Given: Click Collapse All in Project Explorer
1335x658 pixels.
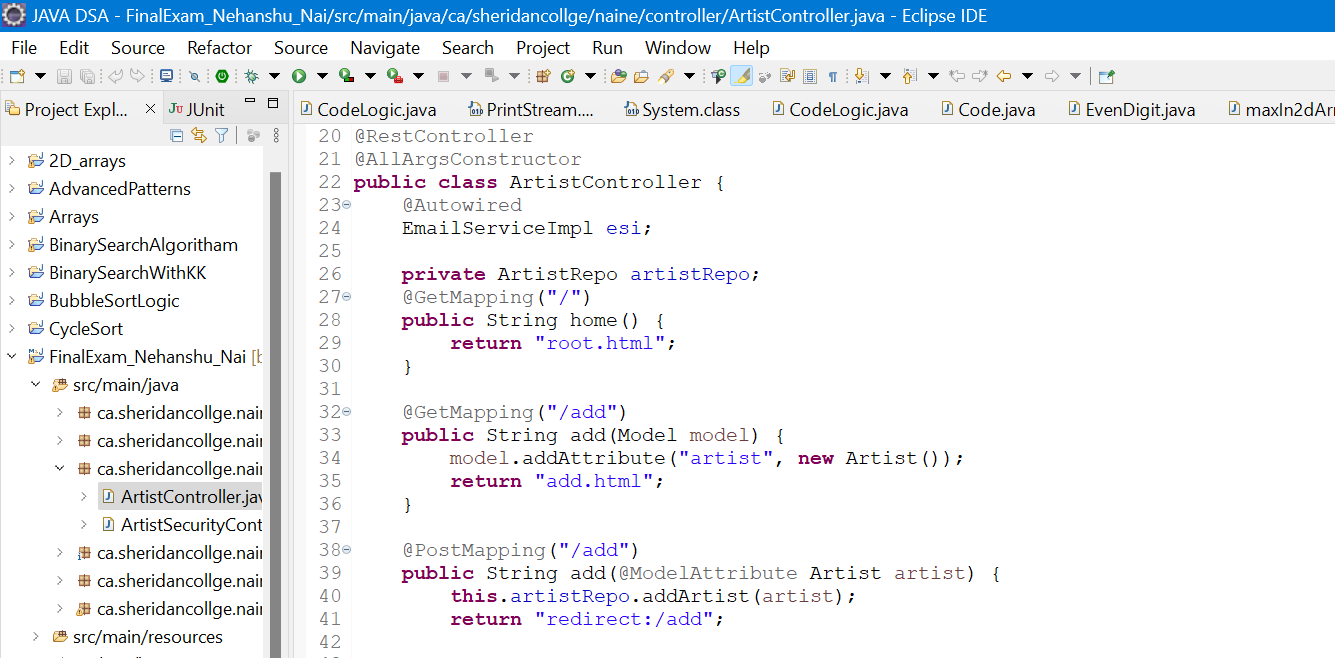Looking at the screenshot, I should [177, 135].
